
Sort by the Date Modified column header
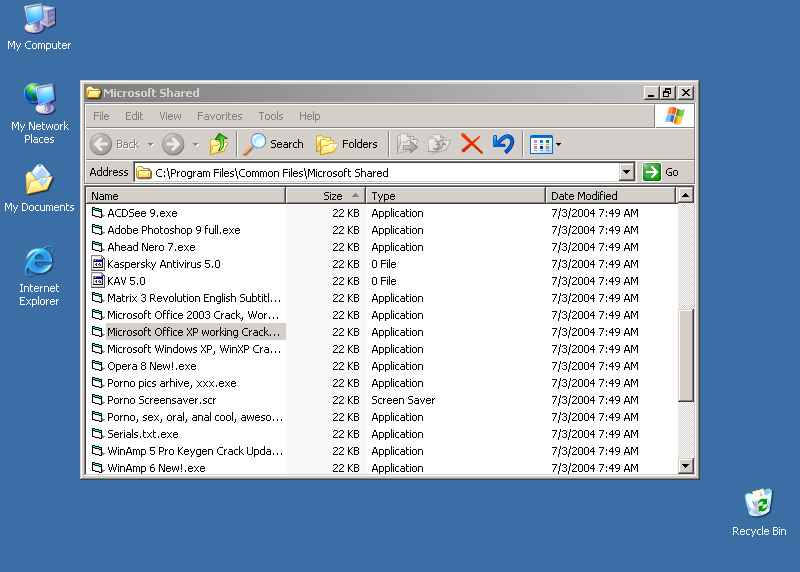point(610,196)
